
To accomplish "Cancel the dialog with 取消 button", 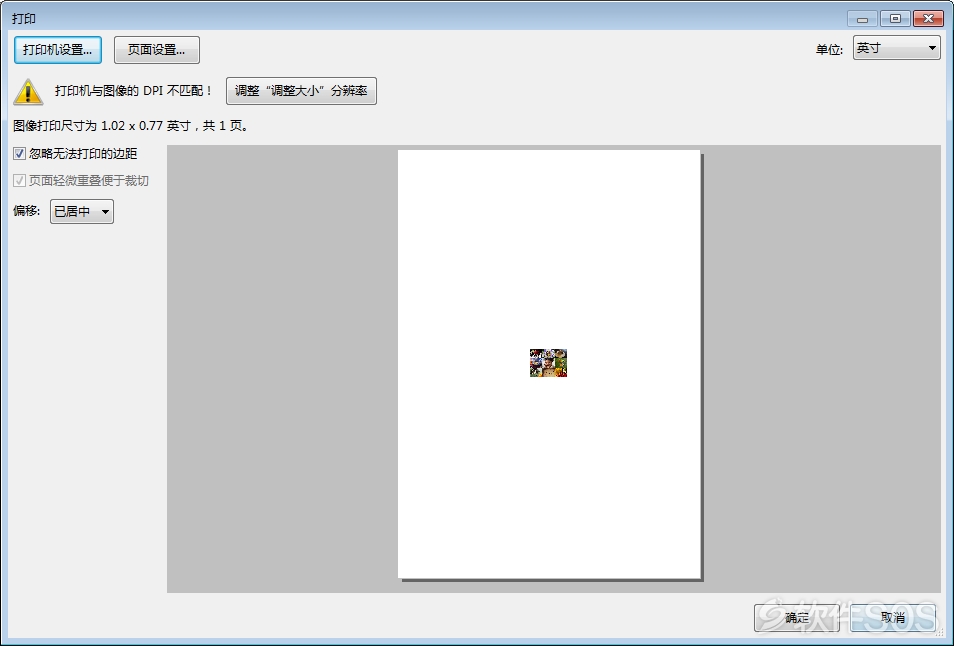I will (893, 618).
